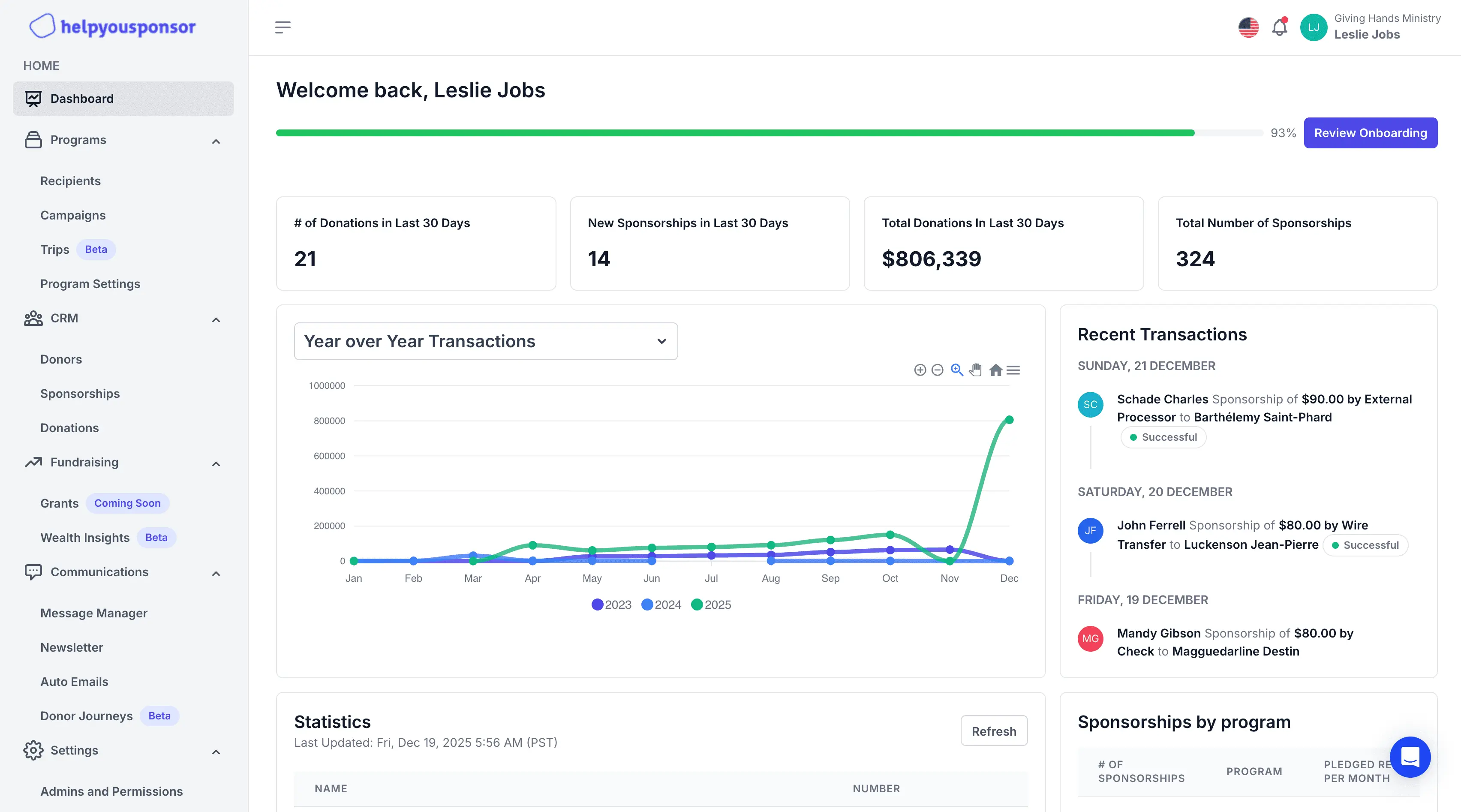Screen dimensions: 1461x812
Task: Toggle the 2025 line on the chart
Action: tap(711, 604)
